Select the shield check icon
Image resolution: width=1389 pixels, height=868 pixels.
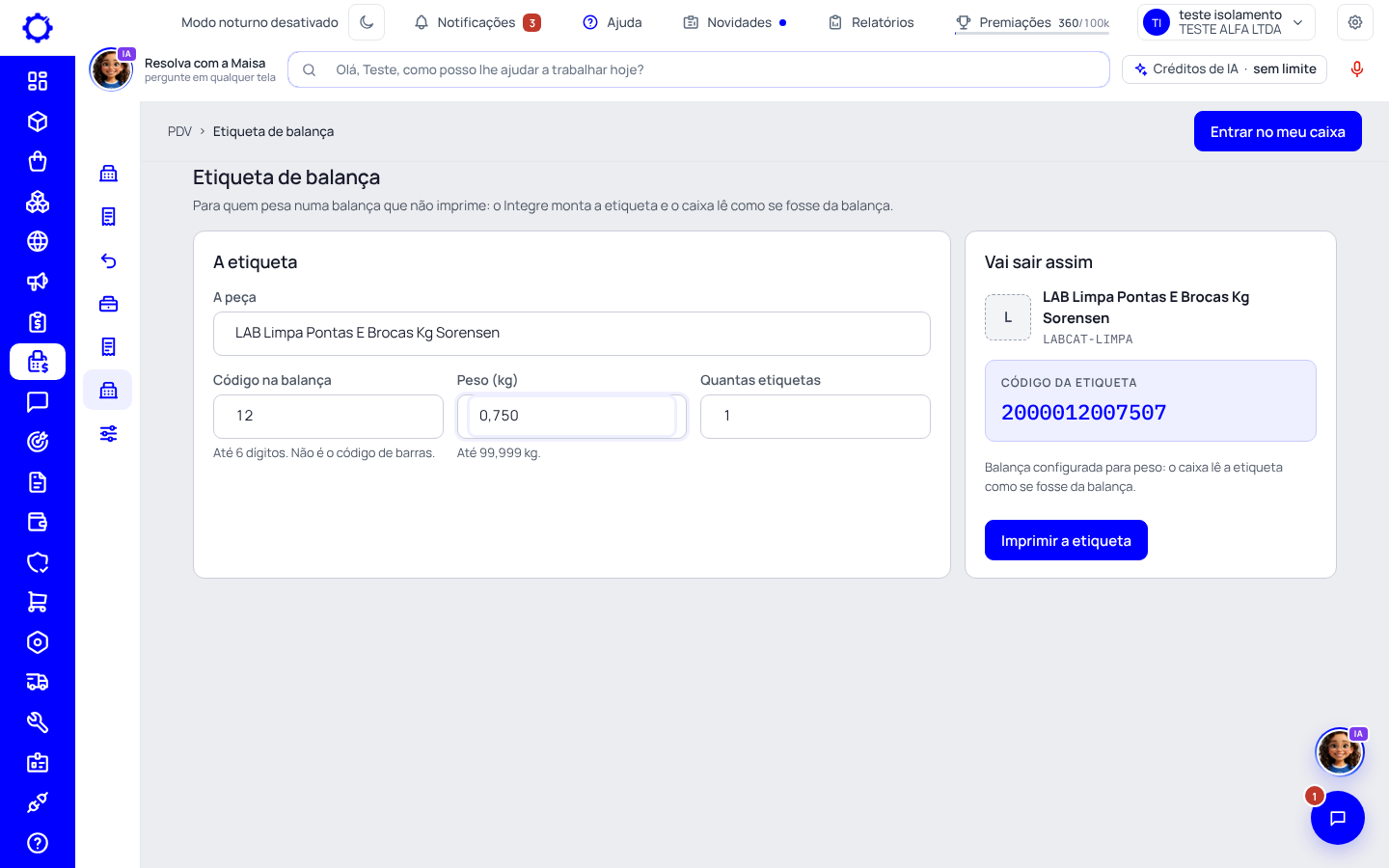38,562
